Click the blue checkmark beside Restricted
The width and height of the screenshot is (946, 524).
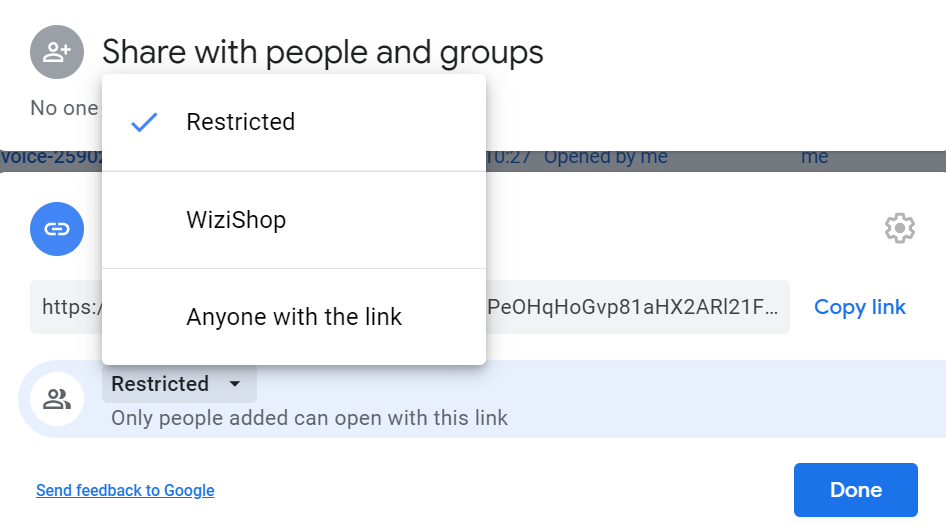click(144, 122)
